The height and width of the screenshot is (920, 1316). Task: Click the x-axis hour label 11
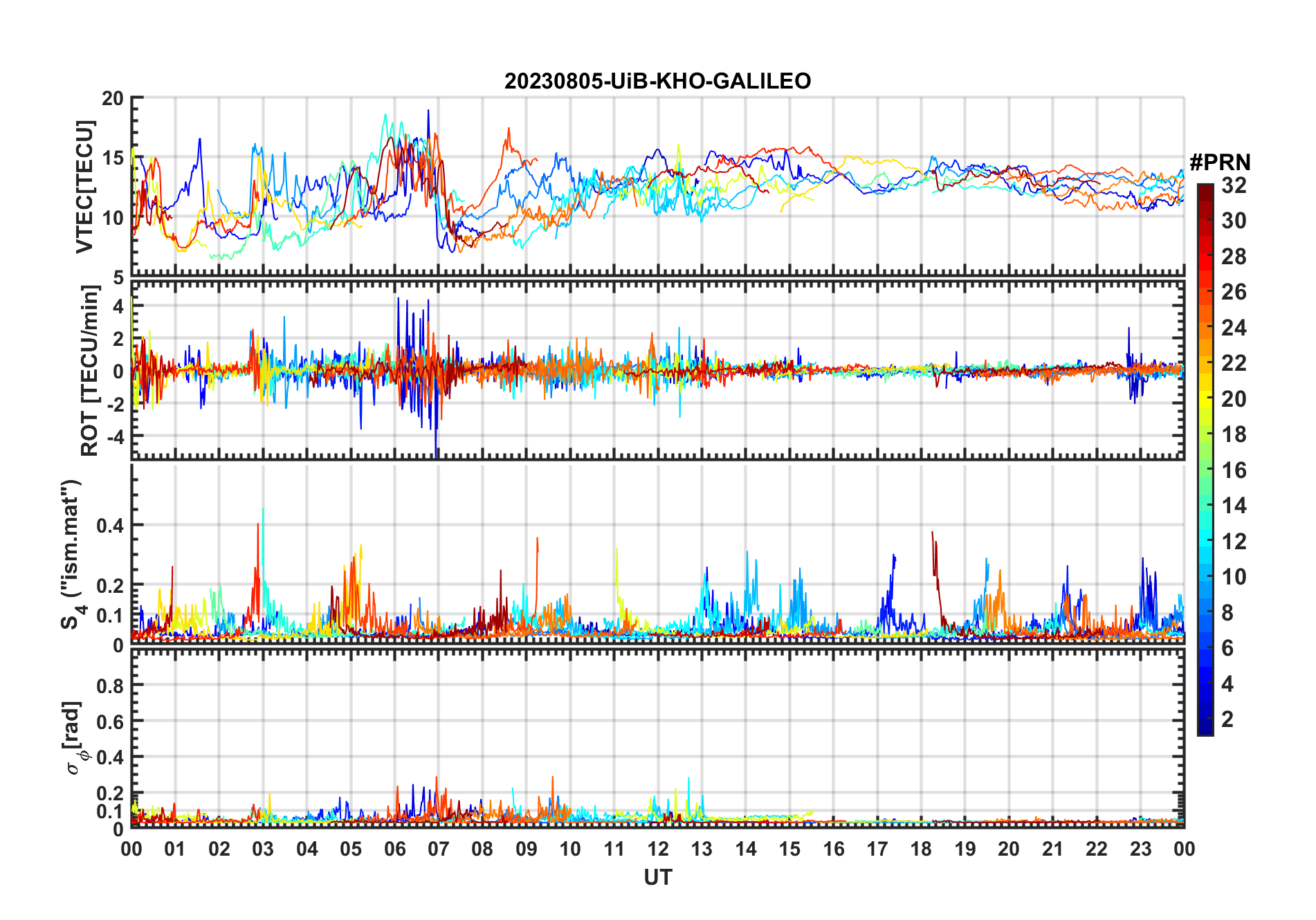pos(614,849)
